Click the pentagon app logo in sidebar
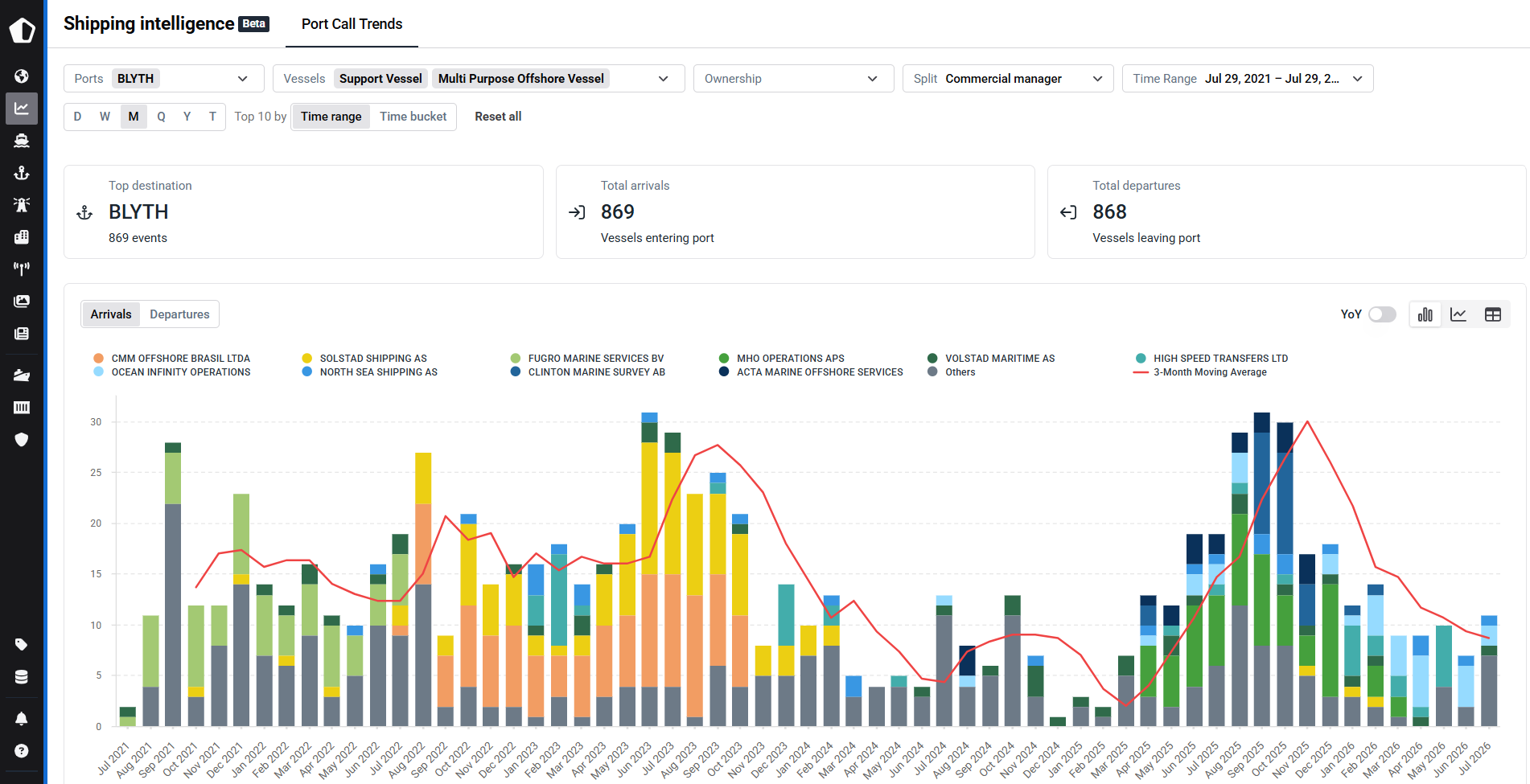This screenshot has width=1530, height=784. tap(22, 31)
